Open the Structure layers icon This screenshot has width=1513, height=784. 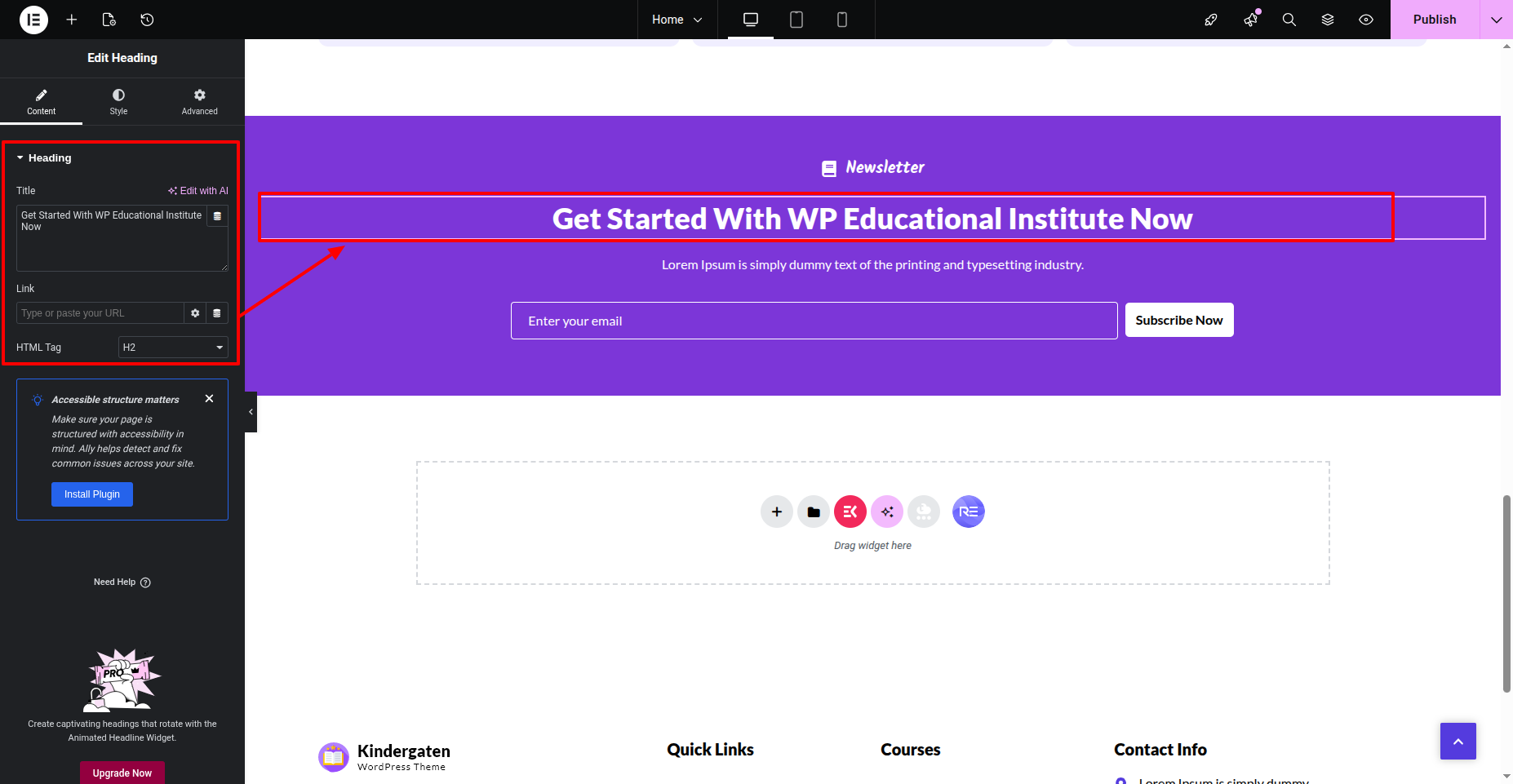pyautogui.click(x=1328, y=20)
